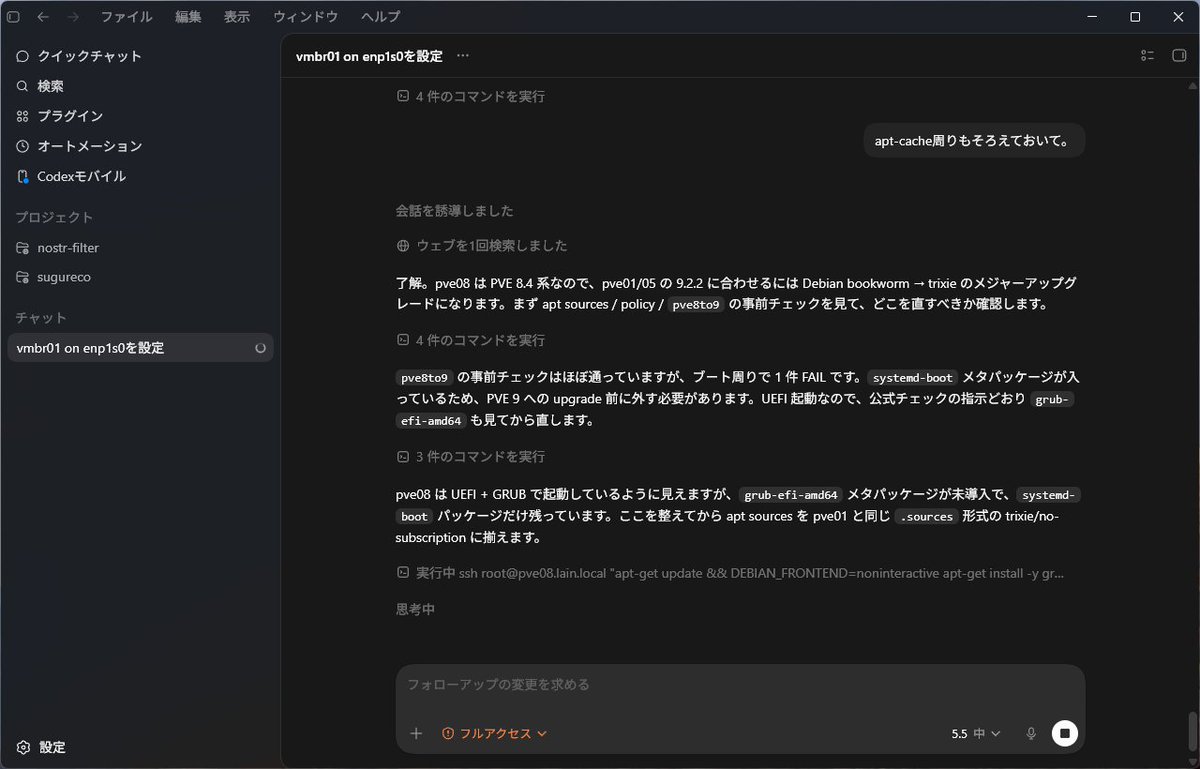Minimize the application window

pyautogui.click(x=1090, y=17)
